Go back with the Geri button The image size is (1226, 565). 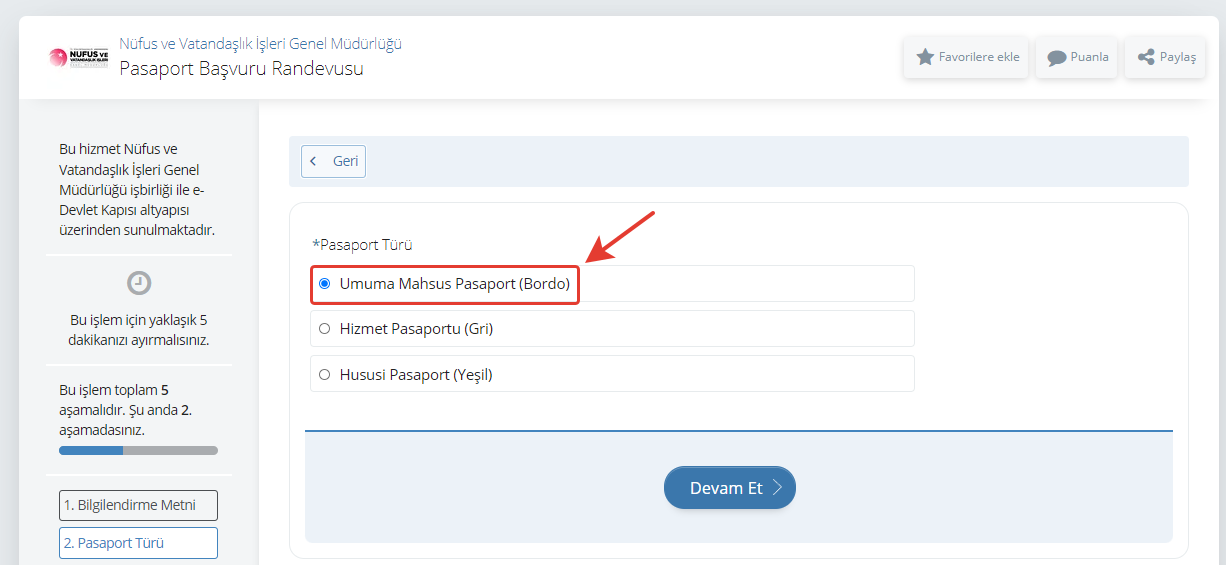tap(334, 161)
